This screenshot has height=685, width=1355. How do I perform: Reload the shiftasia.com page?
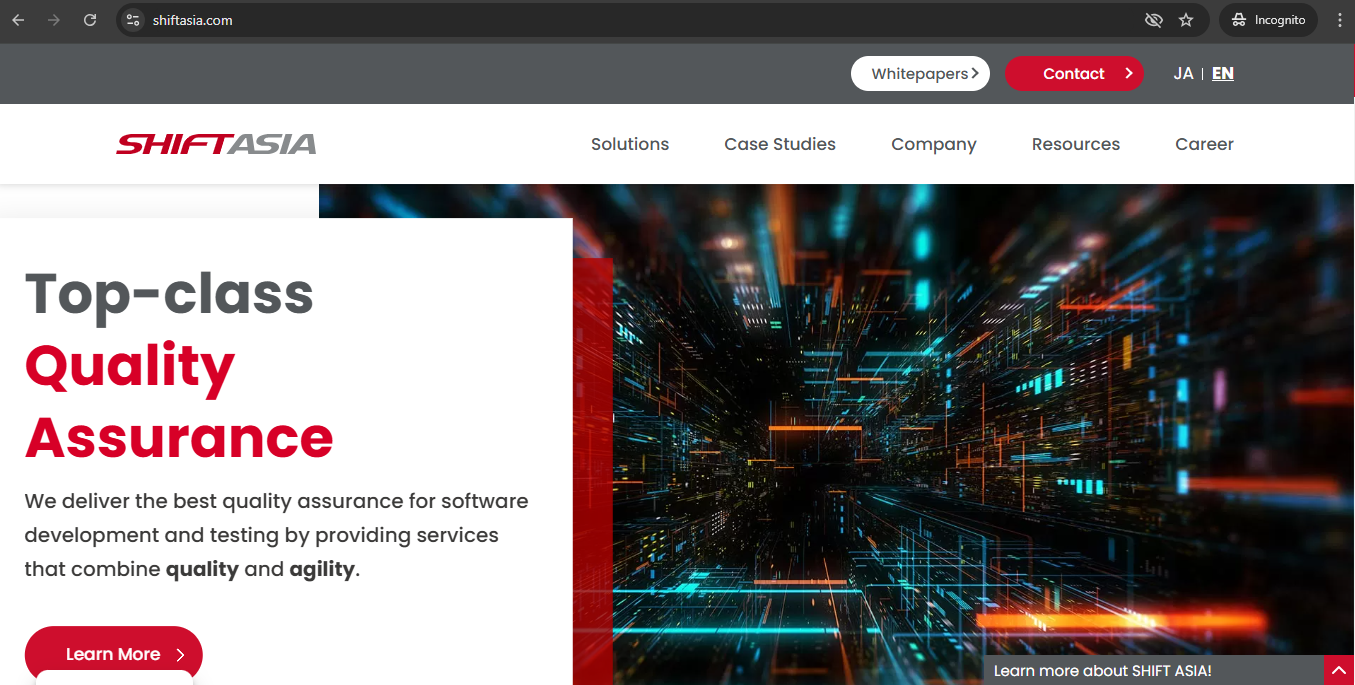(90, 20)
